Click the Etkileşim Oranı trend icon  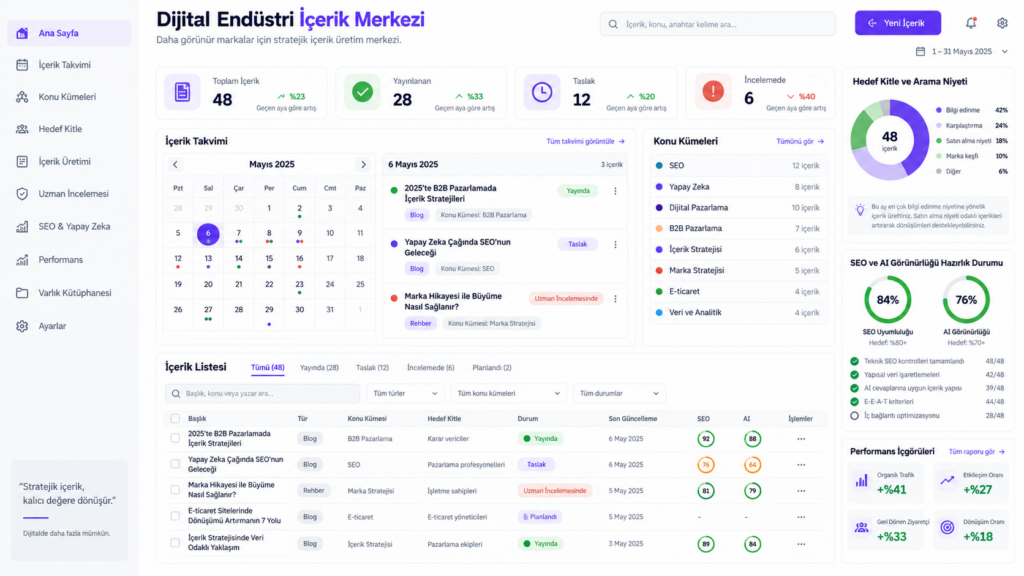(947, 481)
